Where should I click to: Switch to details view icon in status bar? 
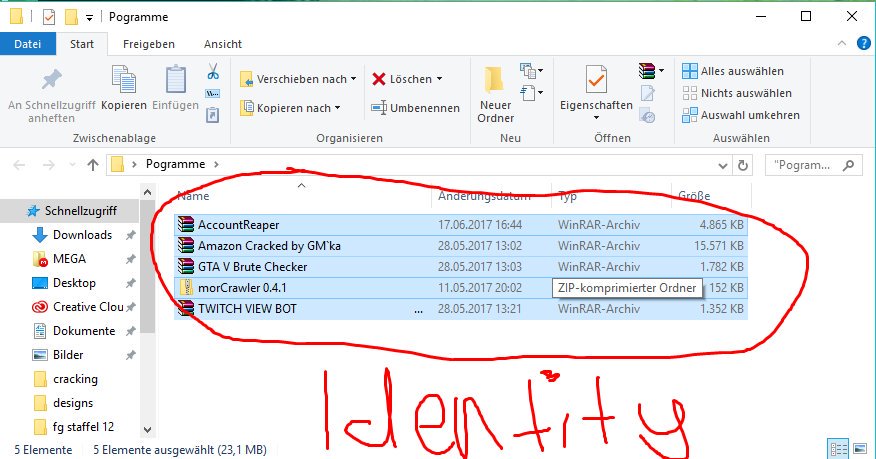coord(839,449)
